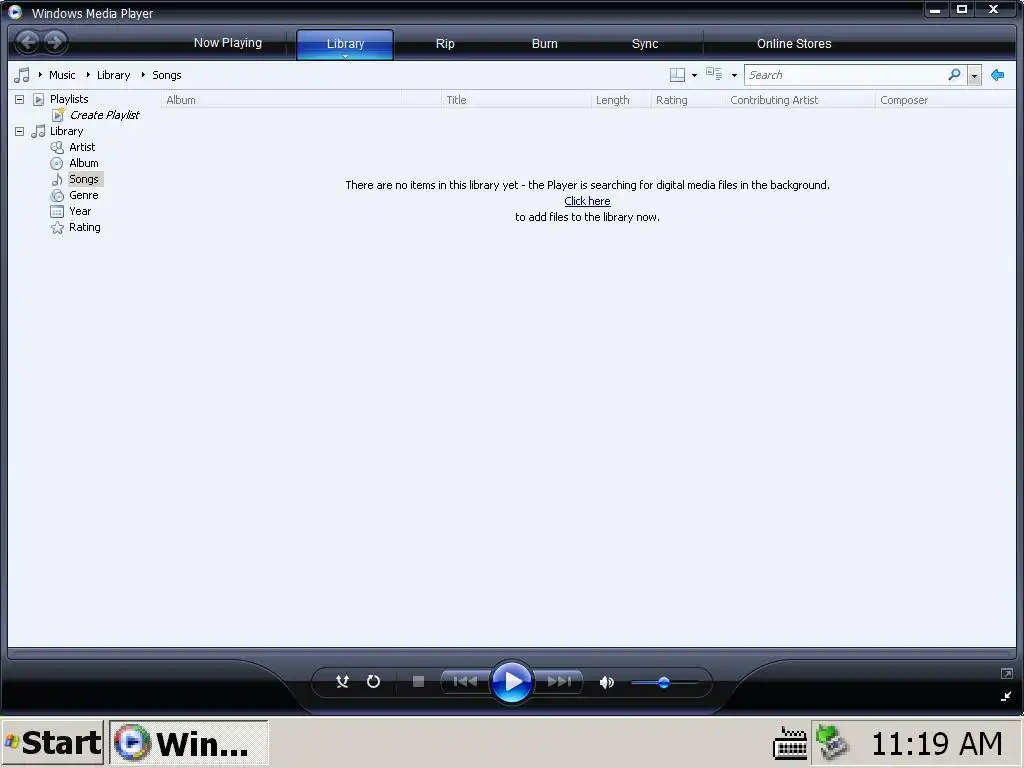Sort by the Album column header
Viewport: 1024px width, 768px height.
[x=281, y=100]
